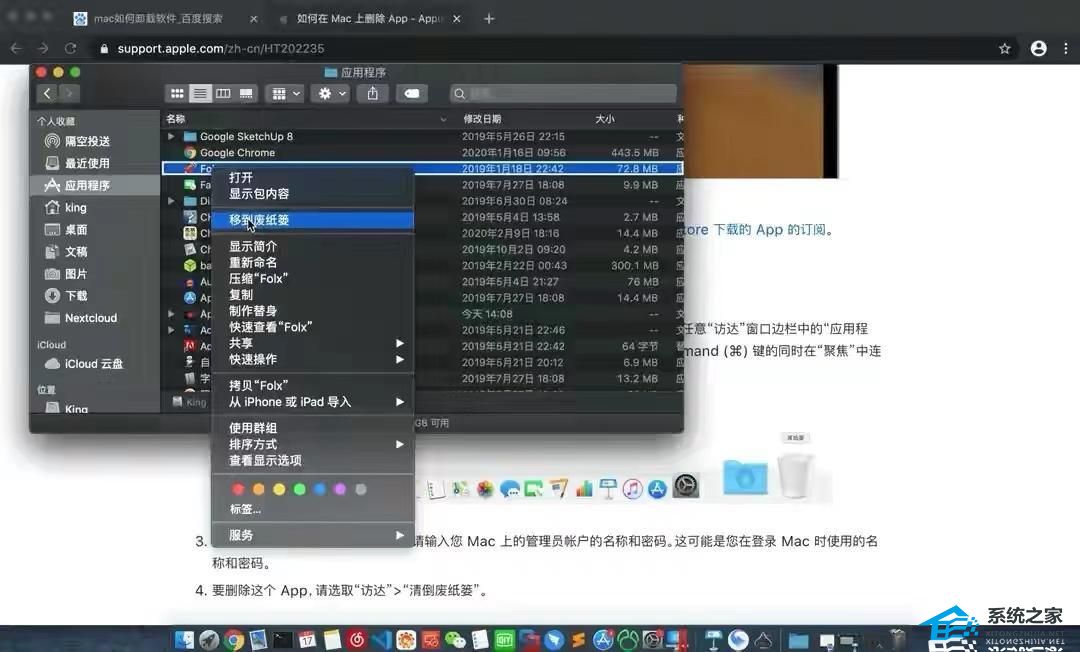This screenshot has width=1080, height=652.
Task: Select 显示简介 in context menu
Action: tap(253, 246)
